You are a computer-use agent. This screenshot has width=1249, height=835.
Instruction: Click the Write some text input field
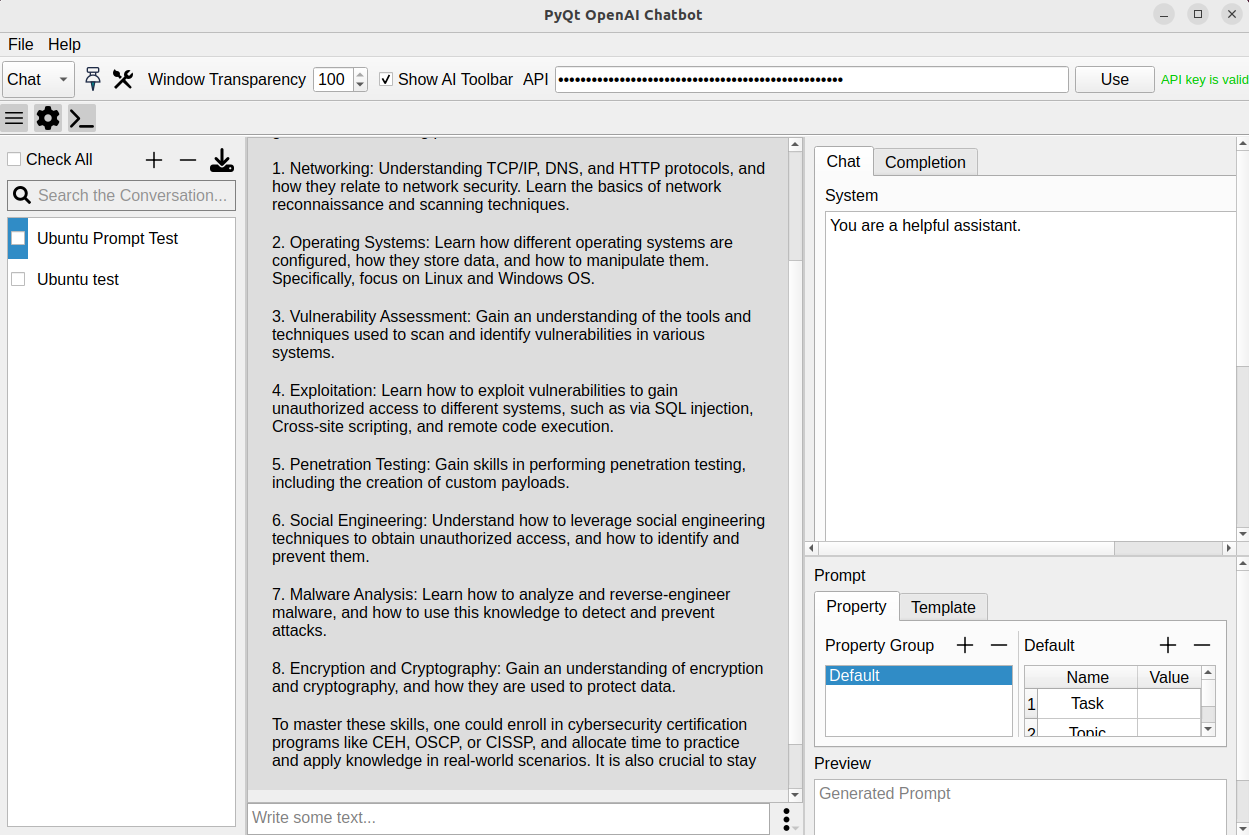pos(508,818)
